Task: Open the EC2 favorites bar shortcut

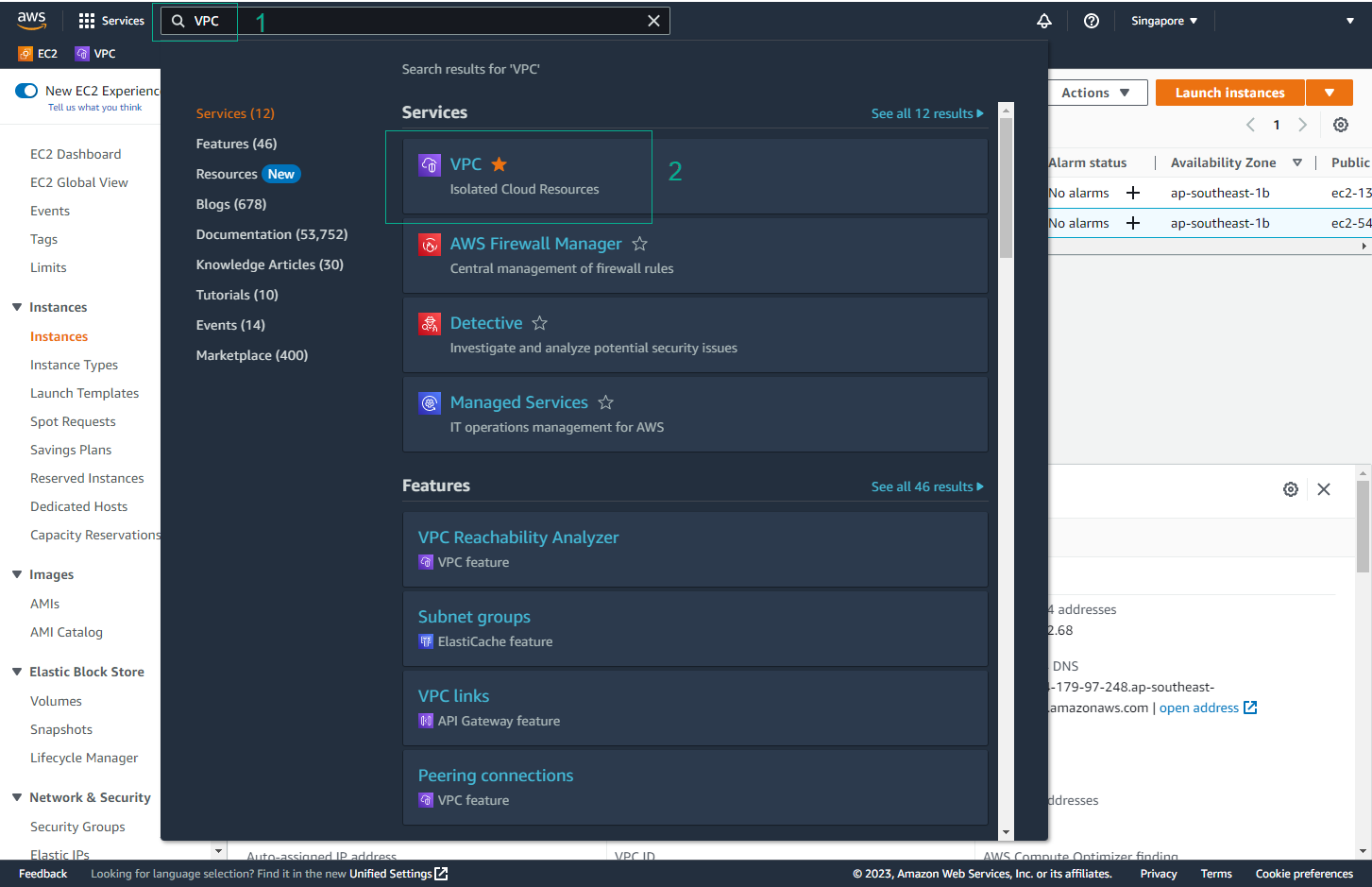Action: click(38, 54)
